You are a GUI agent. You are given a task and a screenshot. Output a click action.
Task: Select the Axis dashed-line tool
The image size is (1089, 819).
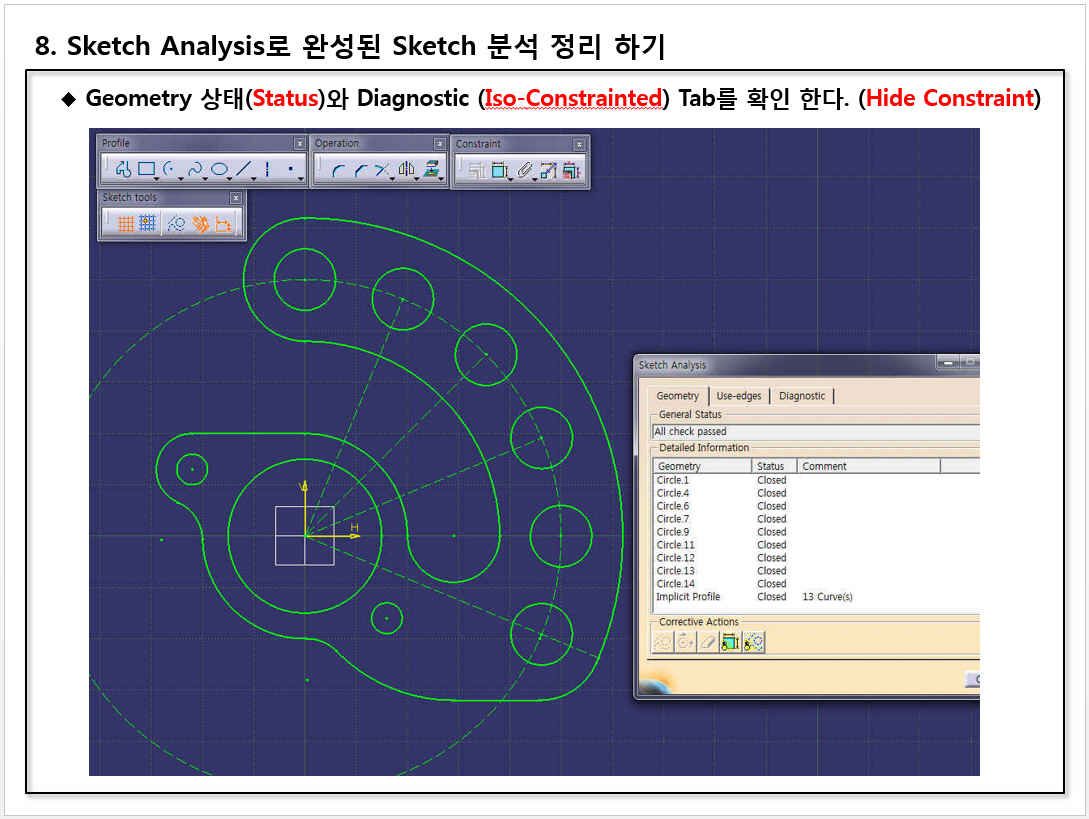[x=267, y=170]
